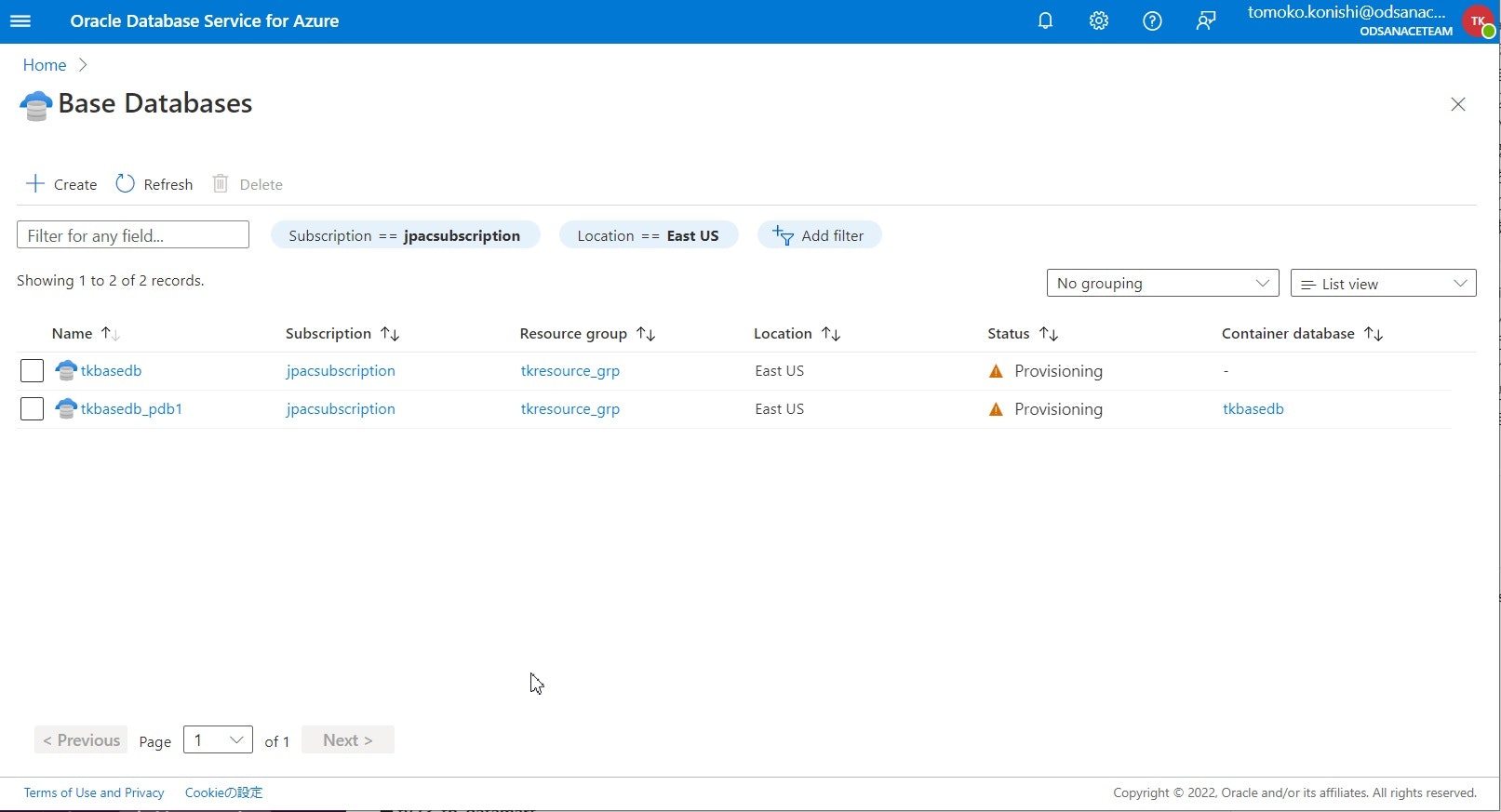Screen dimensions: 1501x812
Task: Open tkbasedb container database link
Action: click(1253, 408)
